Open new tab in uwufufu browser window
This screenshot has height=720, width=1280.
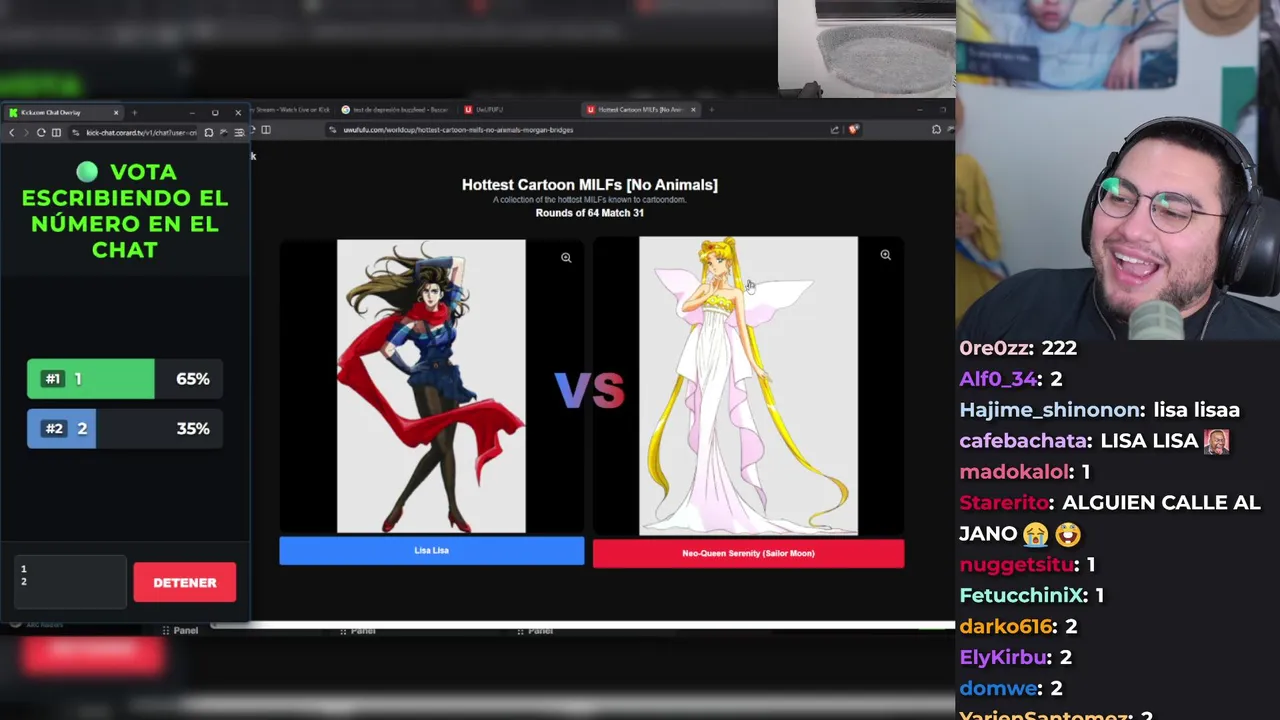[711, 109]
